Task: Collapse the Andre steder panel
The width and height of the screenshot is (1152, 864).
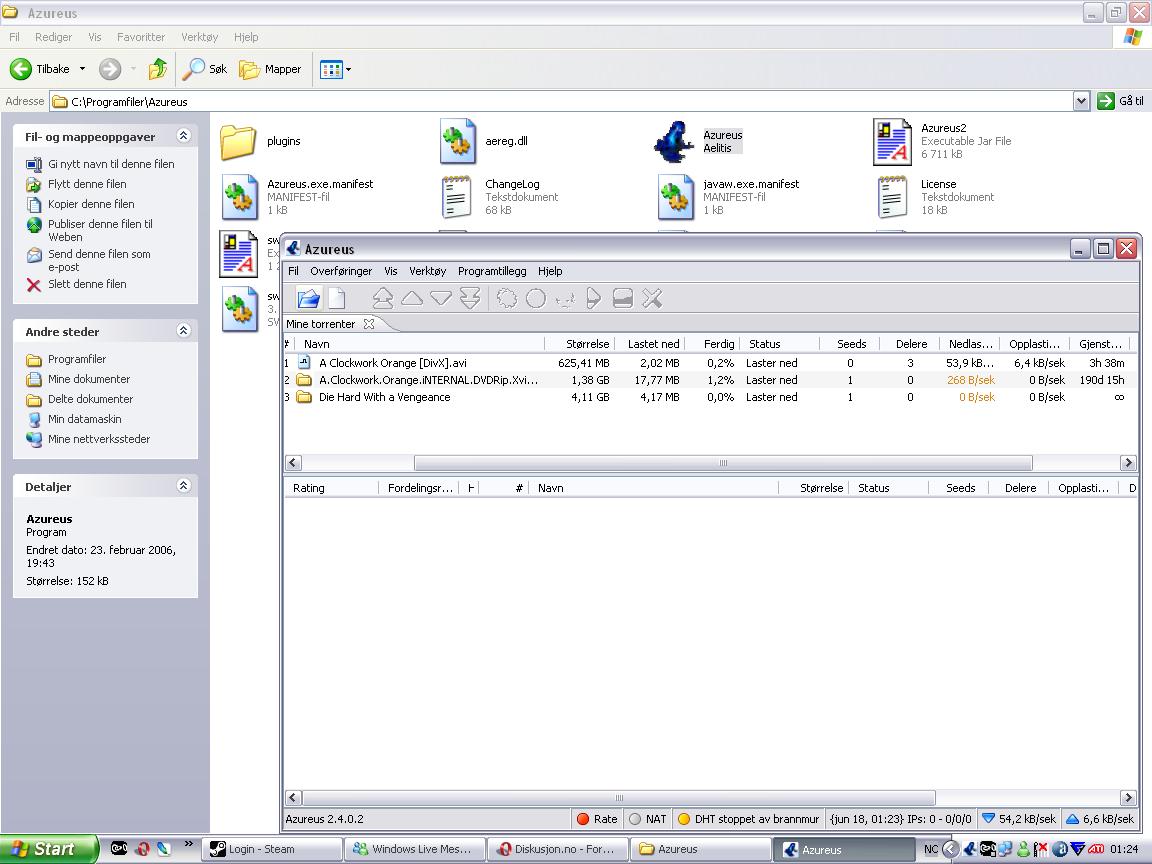Action: pos(184,331)
